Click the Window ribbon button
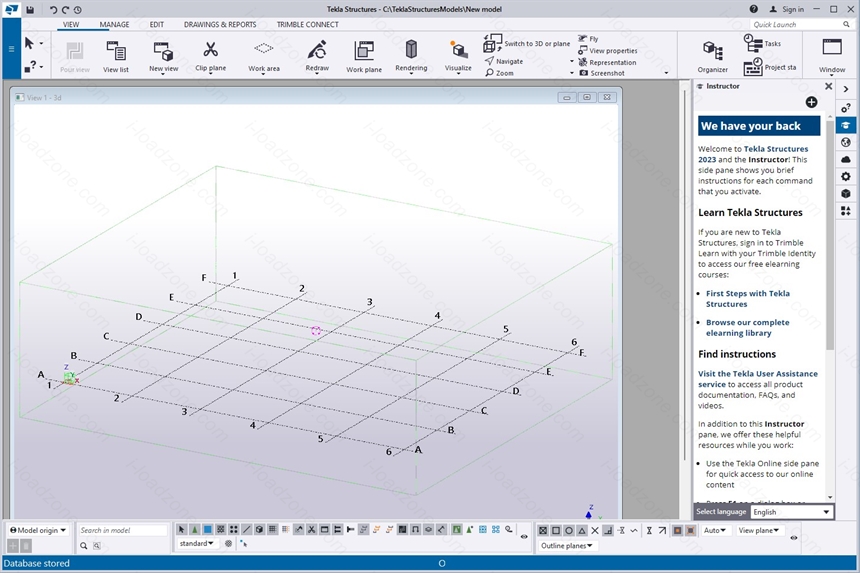This screenshot has height=573, width=860. click(x=831, y=55)
